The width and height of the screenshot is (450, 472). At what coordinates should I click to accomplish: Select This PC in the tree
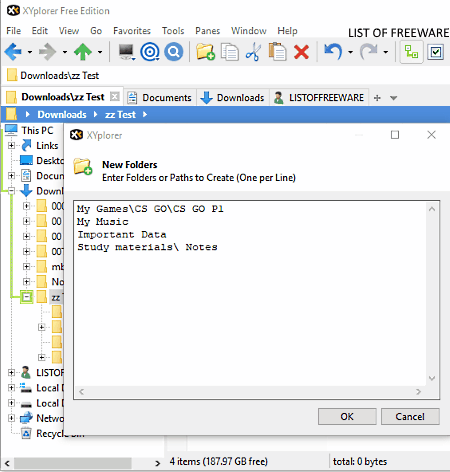[37, 130]
